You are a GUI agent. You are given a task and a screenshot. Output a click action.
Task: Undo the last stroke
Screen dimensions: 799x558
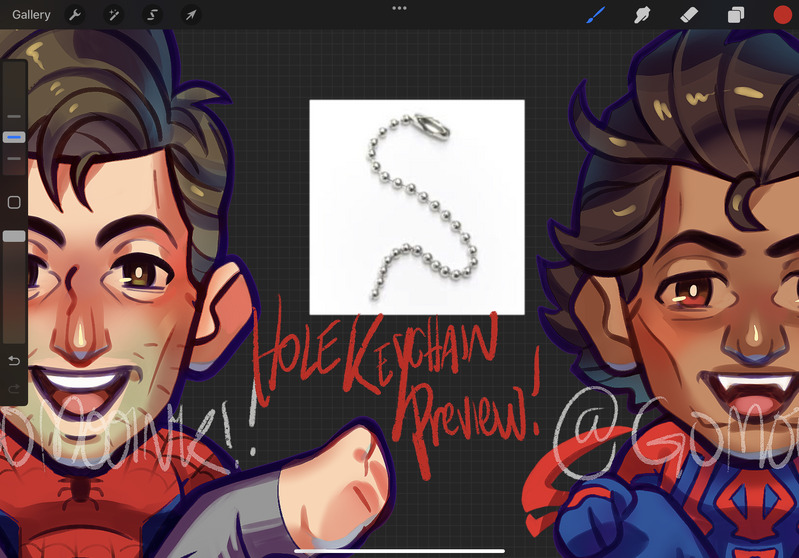(14, 361)
